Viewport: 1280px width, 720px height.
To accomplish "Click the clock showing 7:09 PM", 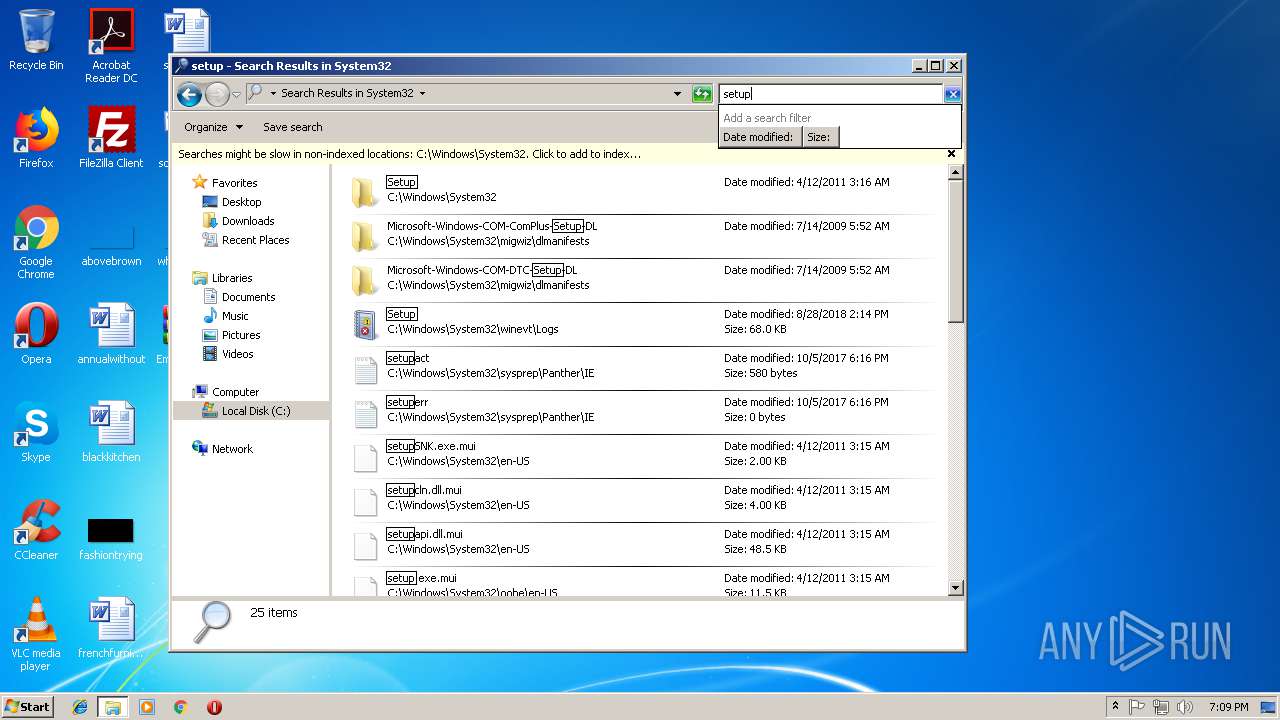I will tap(1228, 707).
